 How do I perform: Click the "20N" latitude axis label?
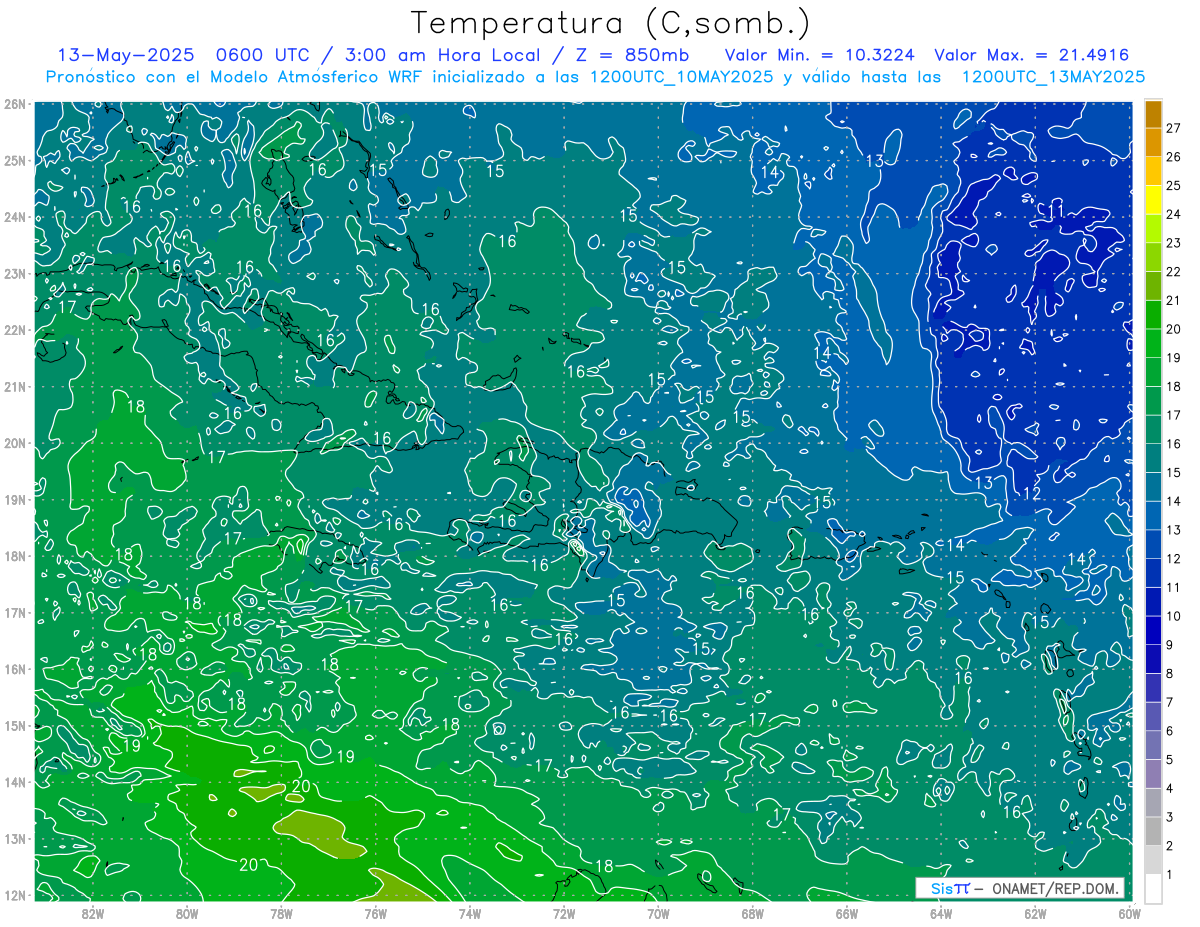click(x=15, y=443)
